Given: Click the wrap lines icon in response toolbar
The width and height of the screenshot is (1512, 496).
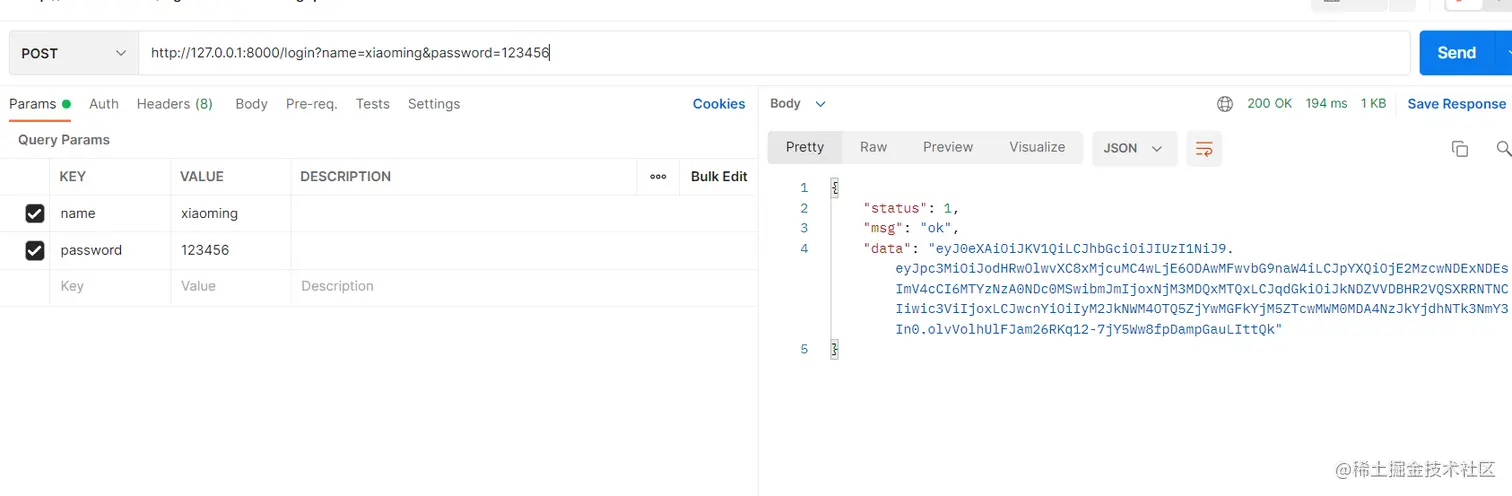Looking at the screenshot, I should pyautogui.click(x=1204, y=148).
